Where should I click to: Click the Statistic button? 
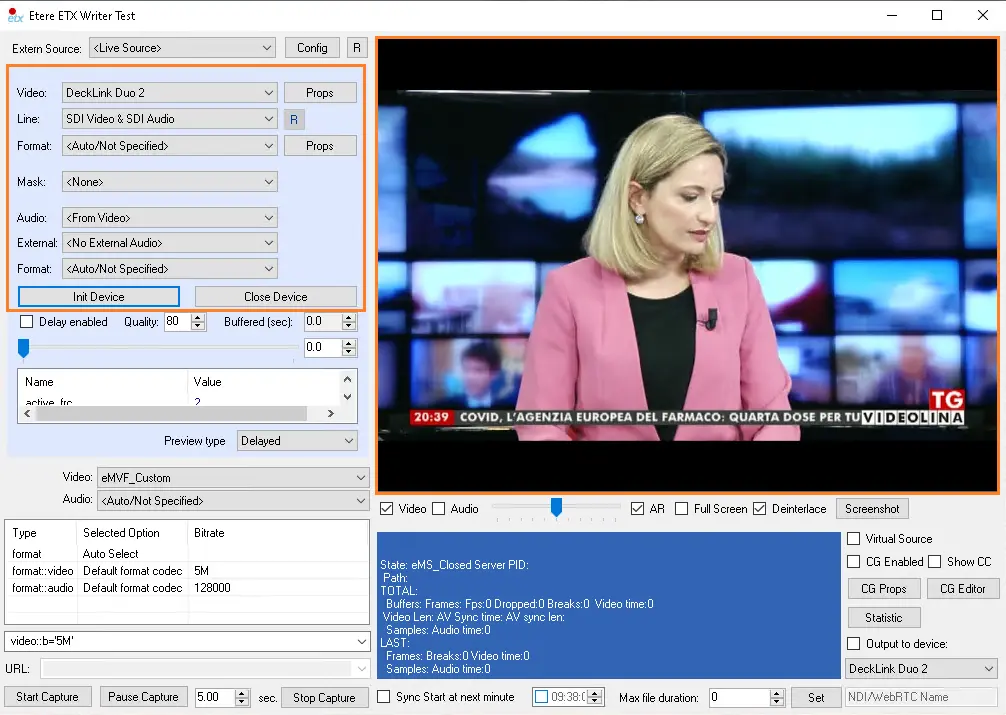tap(883, 618)
